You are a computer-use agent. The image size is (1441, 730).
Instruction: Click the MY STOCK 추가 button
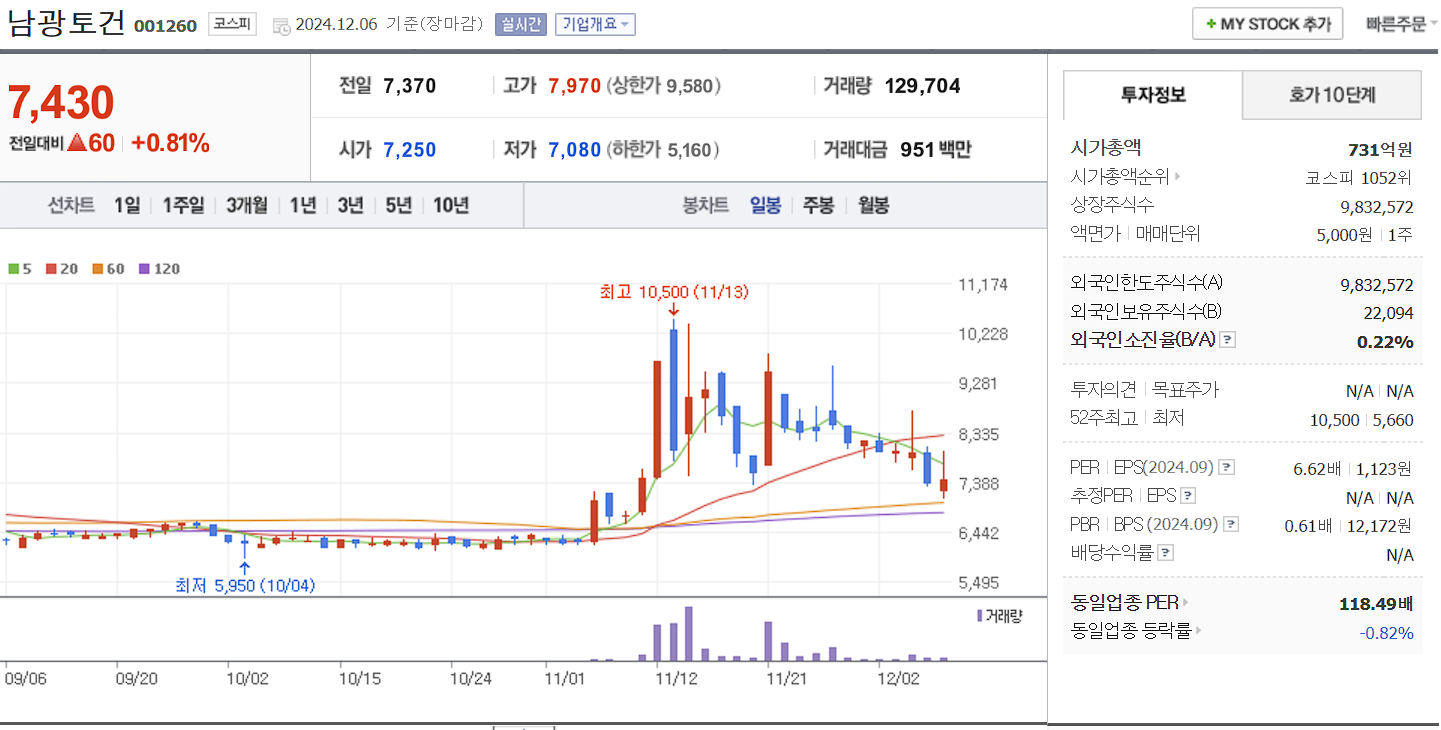(x=1267, y=23)
